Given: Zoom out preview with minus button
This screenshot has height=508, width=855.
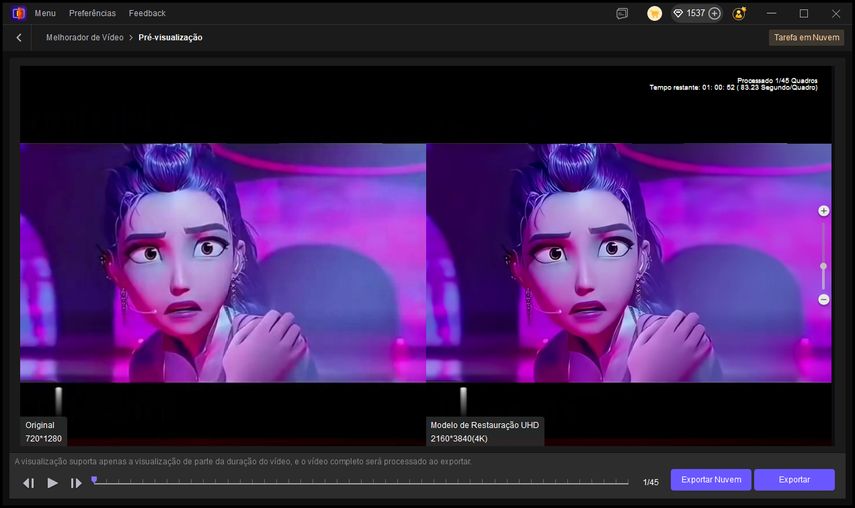Looking at the screenshot, I should pos(823,300).
